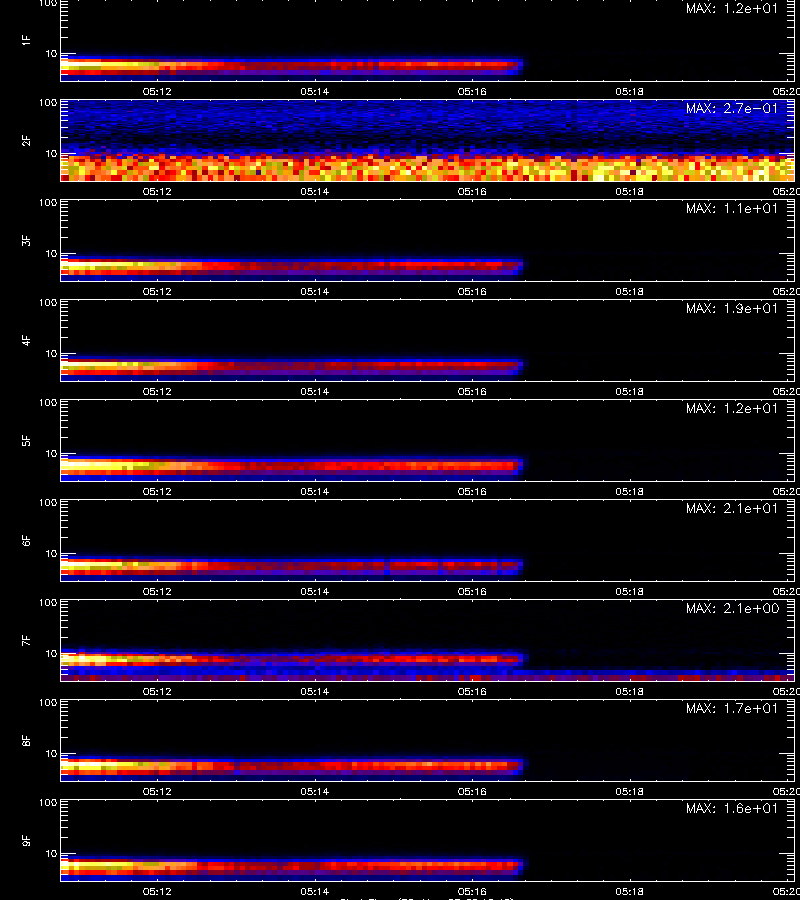The height and width of the screenshot is (900, 800).
Task: Click the 5F panel axis label
Action: pos(26,440)
